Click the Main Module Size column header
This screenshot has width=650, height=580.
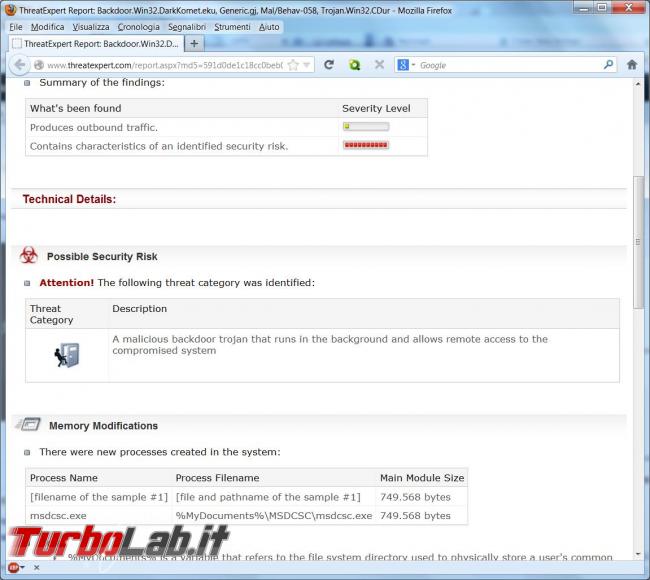point(422,478)
